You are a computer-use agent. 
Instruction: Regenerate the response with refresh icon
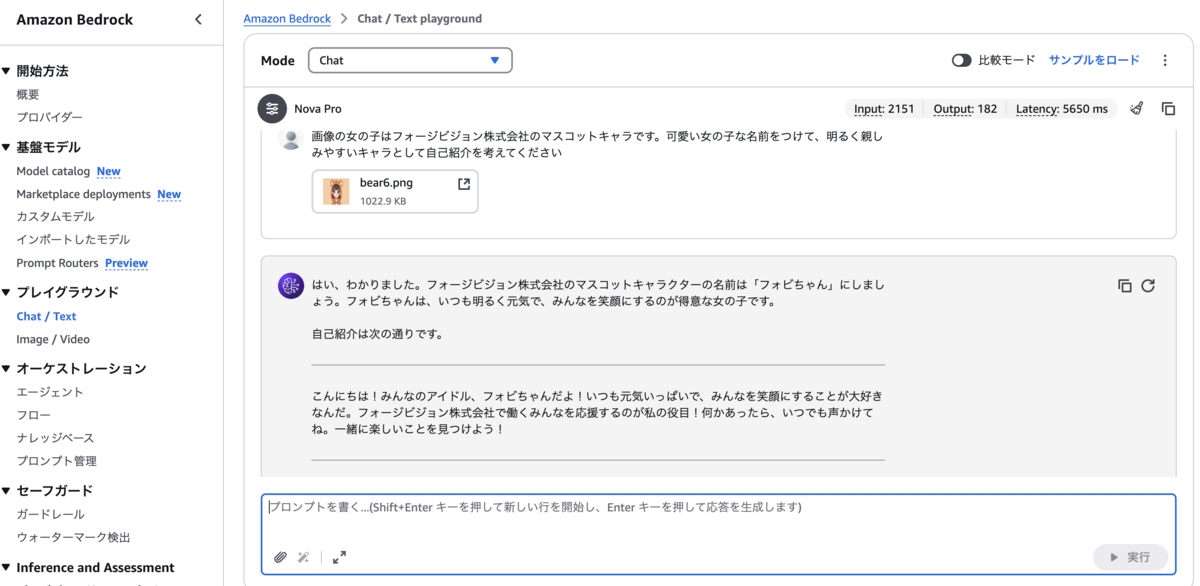(x=1148, y=286)
